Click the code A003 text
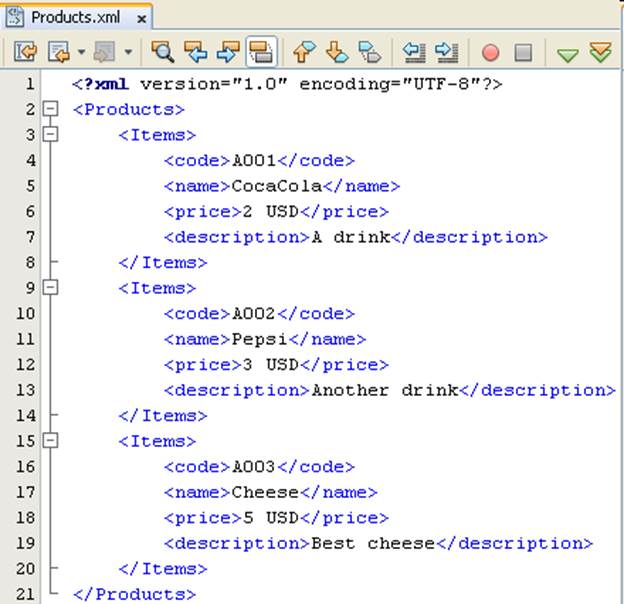The width and height of the screenshot is (624, 604). point(254,467)
